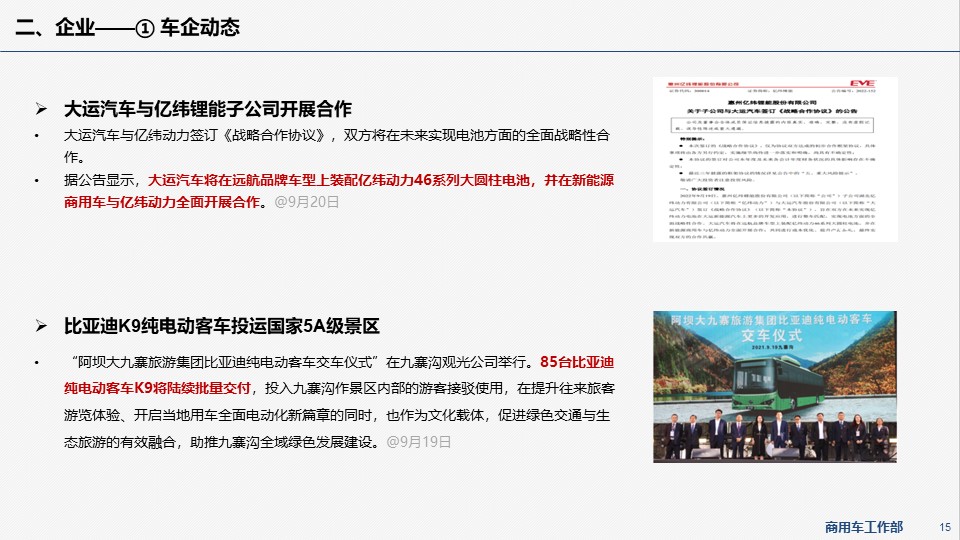Click the date tag @9月20日

[x=307, y=202]
